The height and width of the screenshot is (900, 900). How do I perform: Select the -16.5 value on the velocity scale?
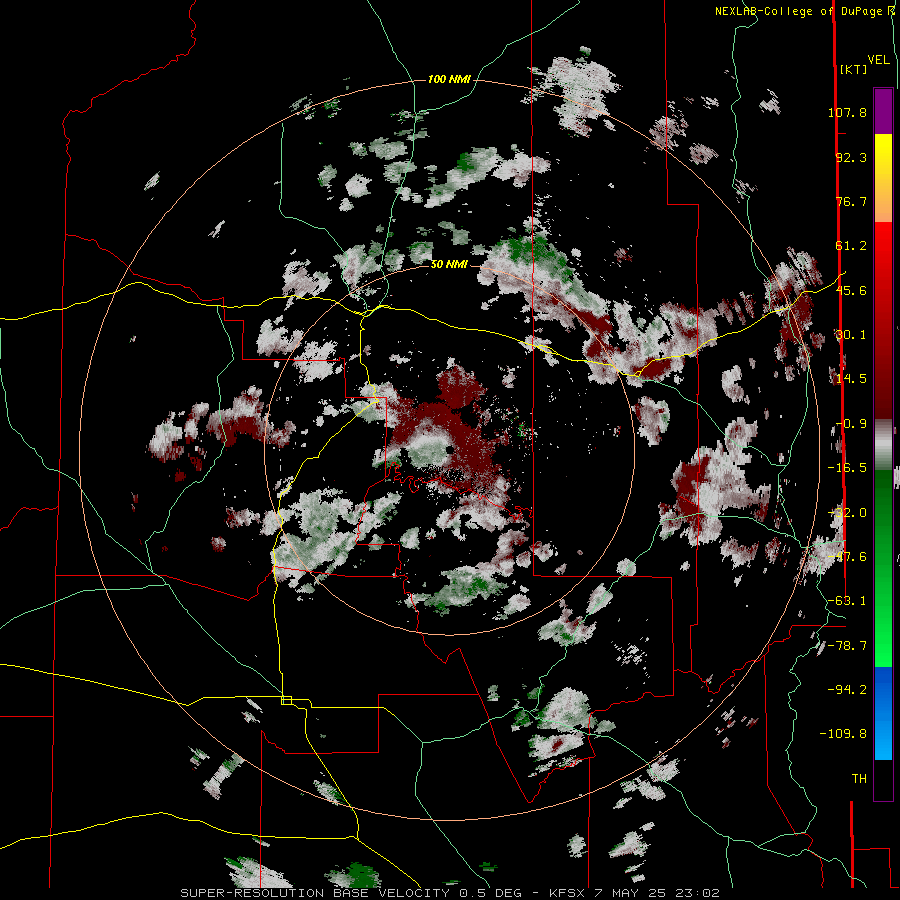(x=847, y=468)
